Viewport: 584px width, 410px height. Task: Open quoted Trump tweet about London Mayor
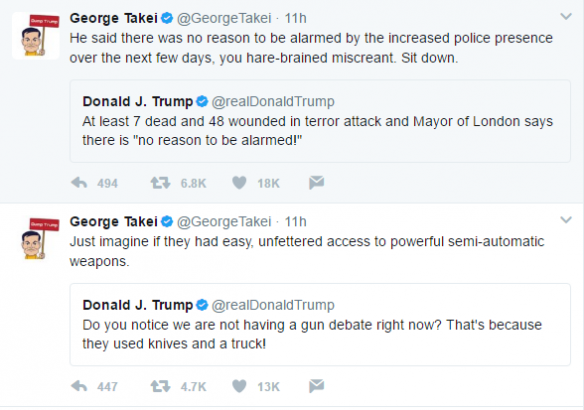tap(320, 121)
